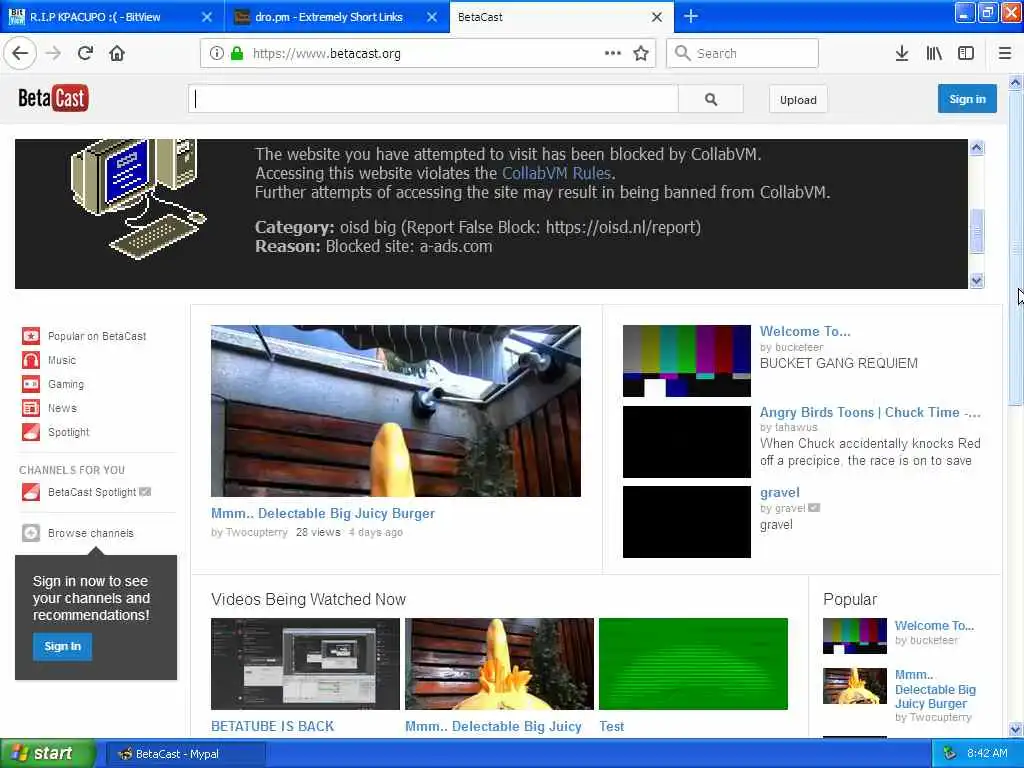
Task: Open the browser downloads panel
Action: point(902,54)
